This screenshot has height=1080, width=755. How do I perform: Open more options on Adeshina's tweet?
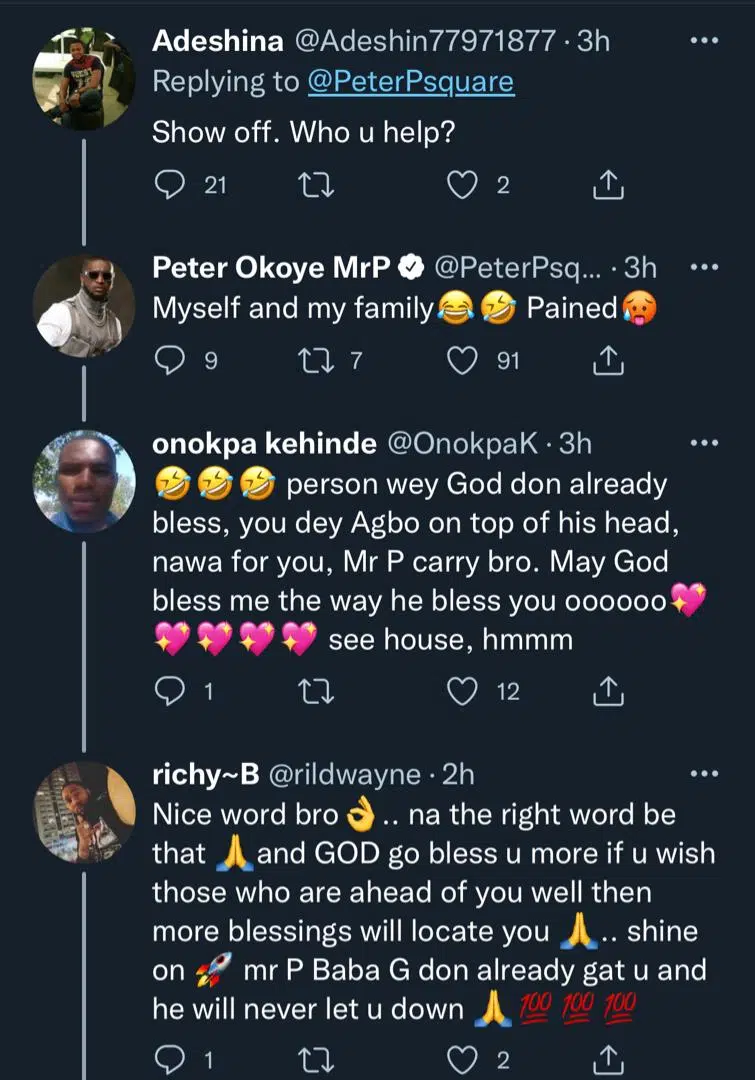point(705,42)
